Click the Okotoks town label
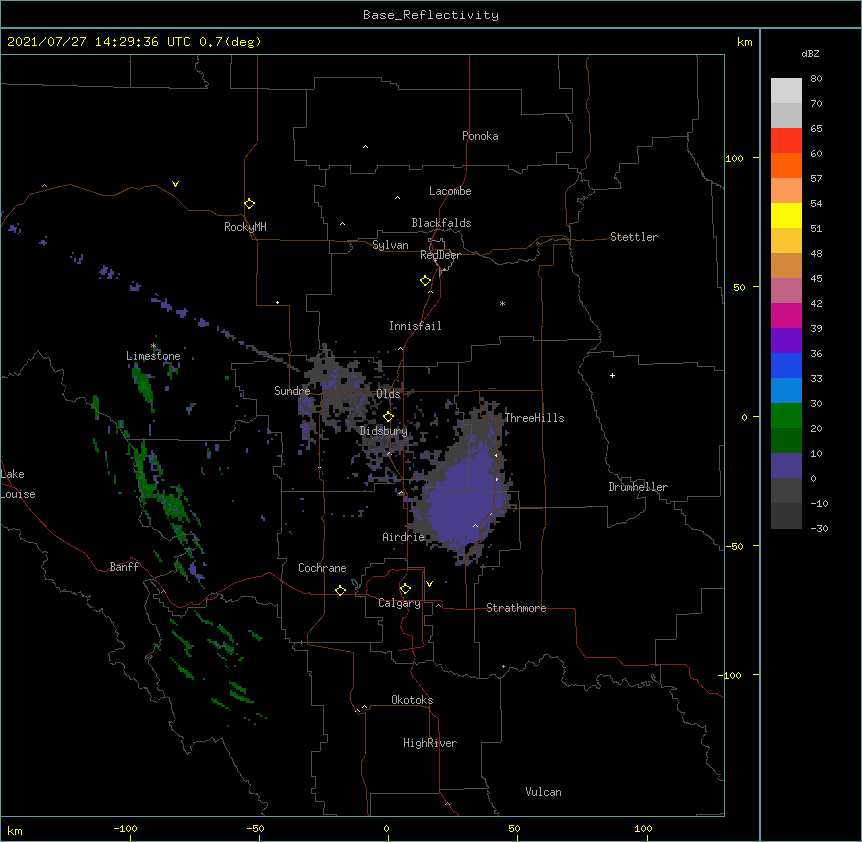 coord(412,700)
